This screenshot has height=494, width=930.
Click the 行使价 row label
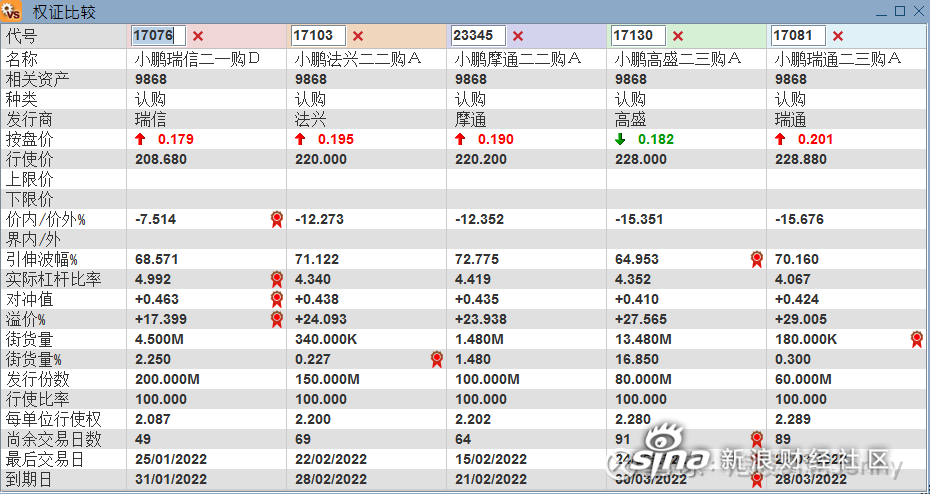(x=29, y=160)
